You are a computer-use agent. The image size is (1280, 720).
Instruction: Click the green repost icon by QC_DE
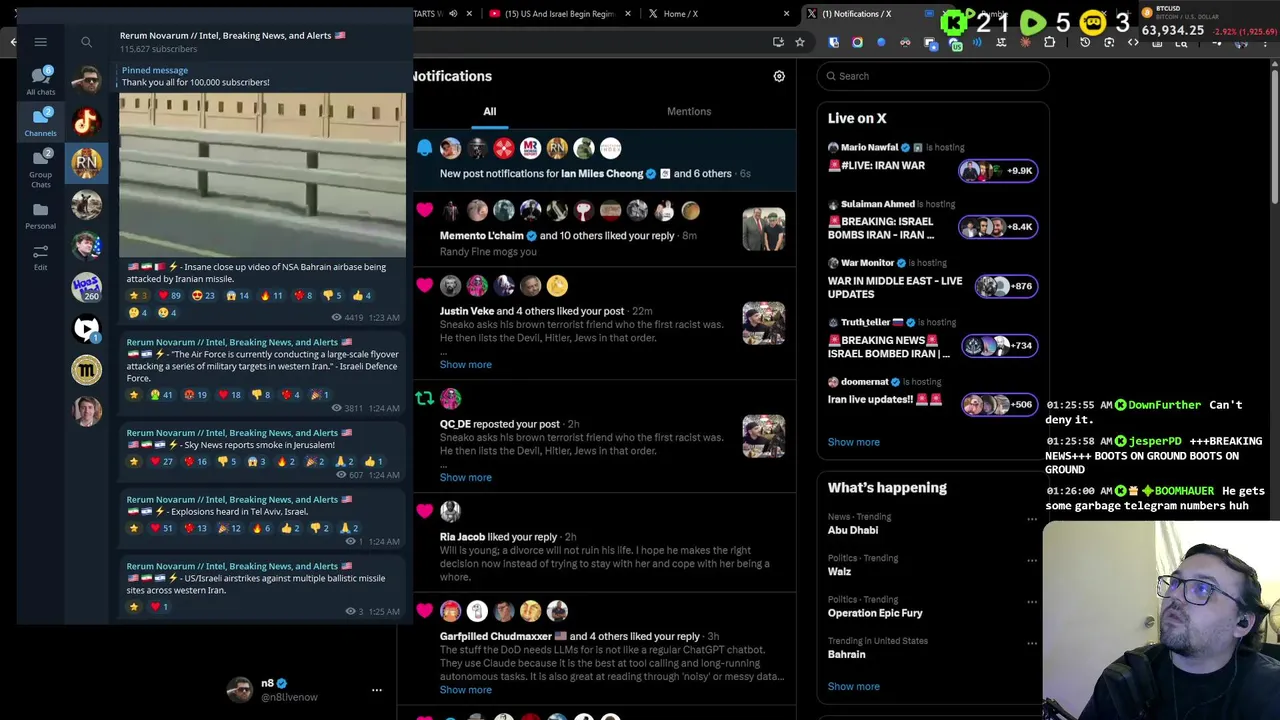[424, 398]
